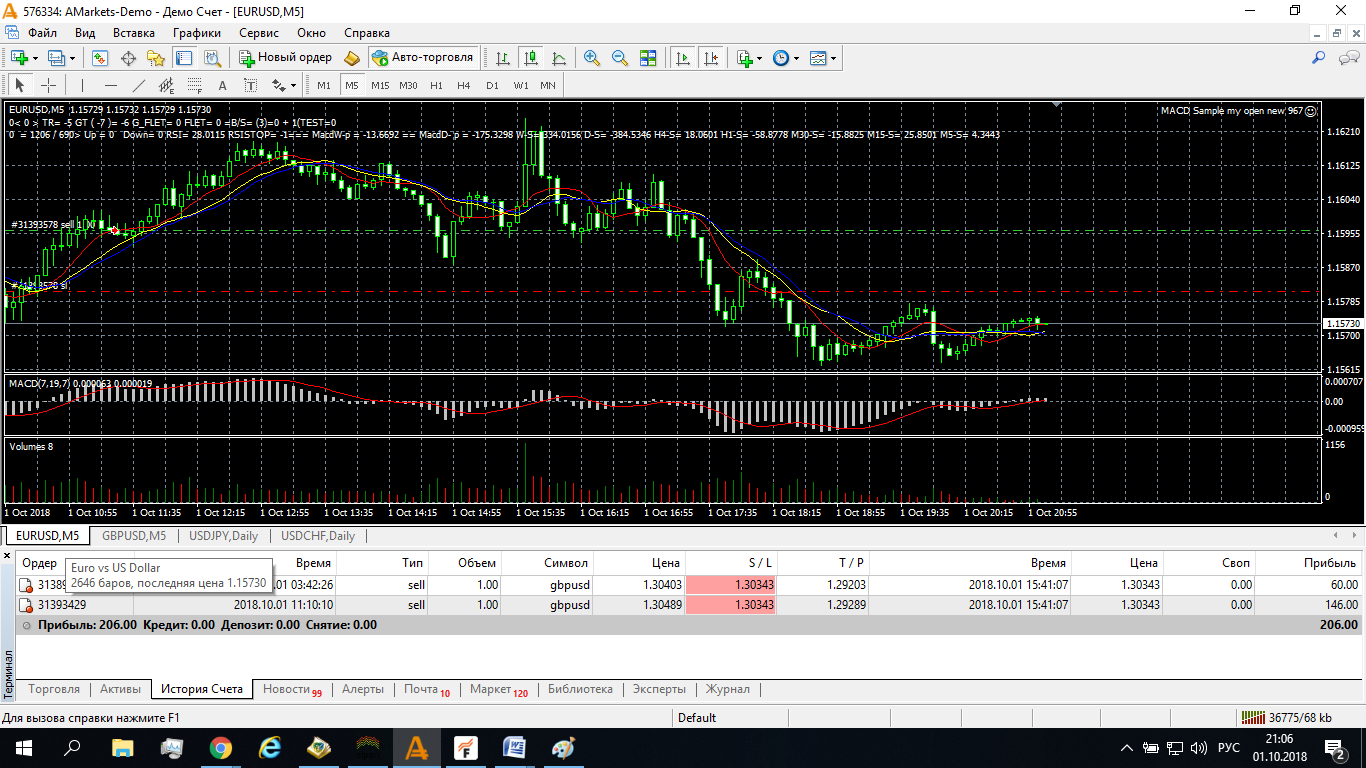The image size is (1366, 768).
Task: Open the new chart dropdown arrow
Action: tap(35, 58)
